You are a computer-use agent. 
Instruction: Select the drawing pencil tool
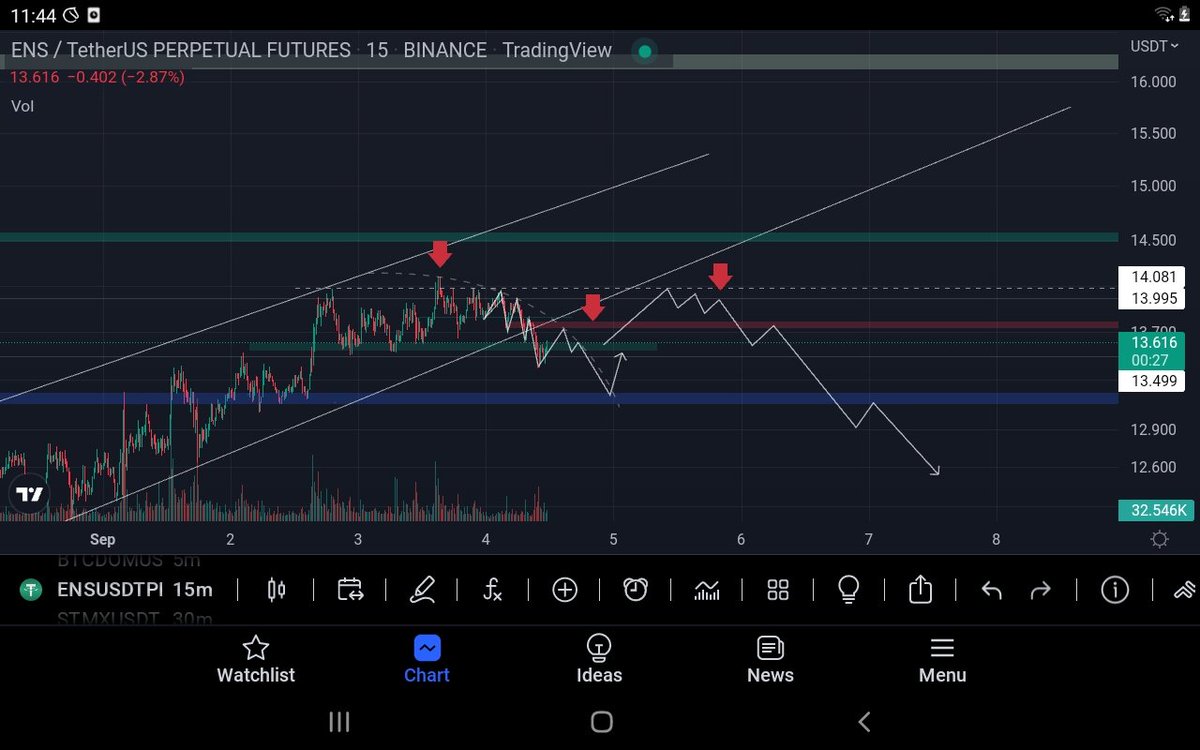tap(422, 590)
